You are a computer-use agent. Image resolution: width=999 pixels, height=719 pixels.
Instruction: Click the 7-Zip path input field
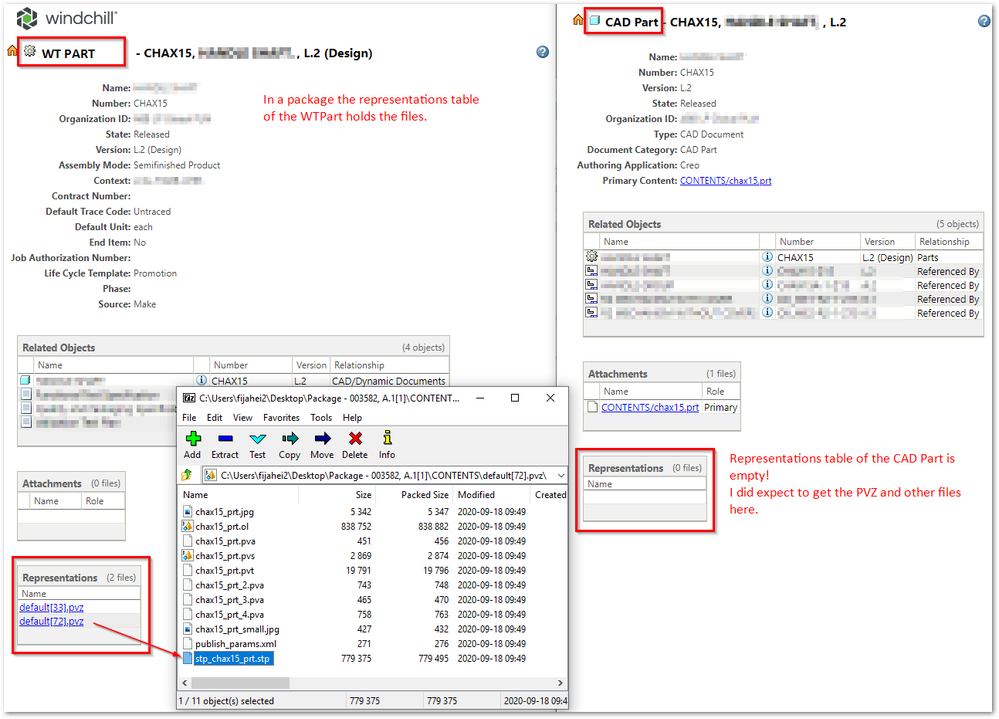(x=384, y=475)
